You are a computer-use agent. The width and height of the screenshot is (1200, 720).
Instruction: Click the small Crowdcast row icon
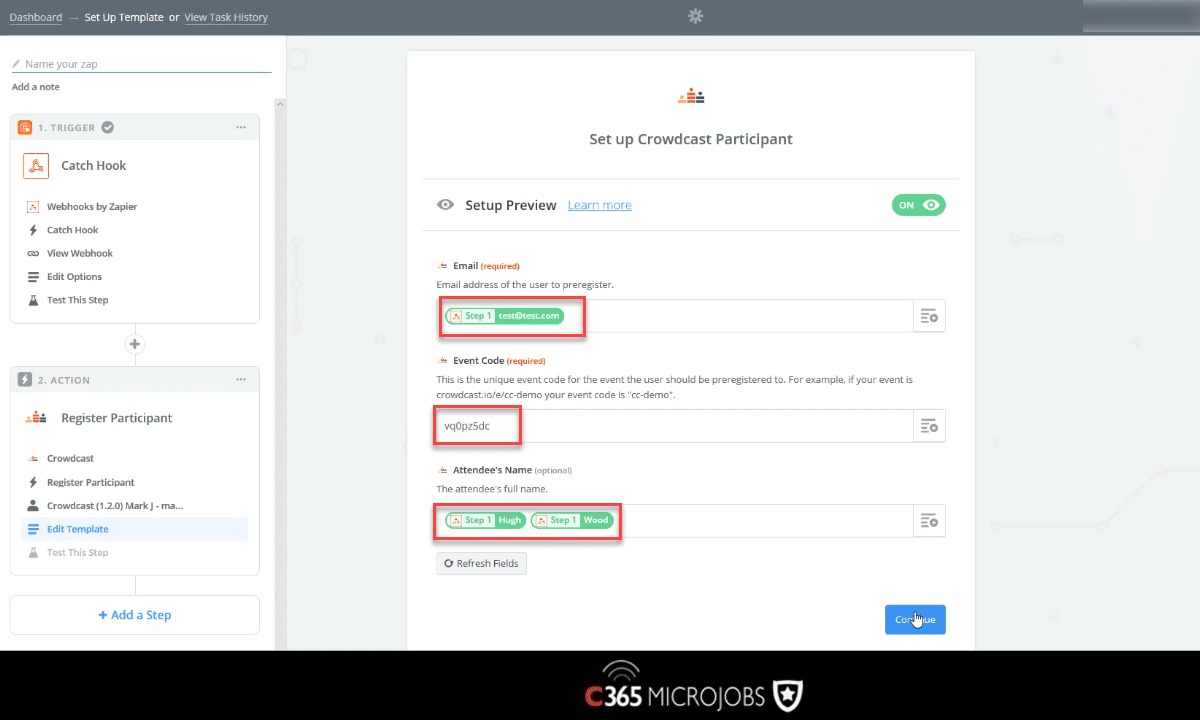[x=33, y=458]
